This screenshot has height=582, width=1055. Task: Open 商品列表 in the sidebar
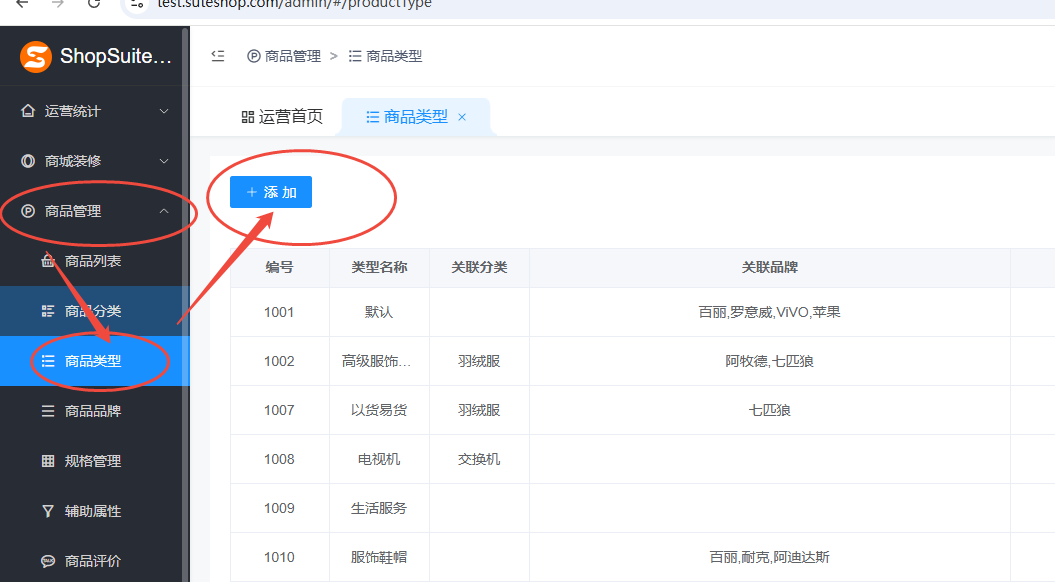(93, 261)
